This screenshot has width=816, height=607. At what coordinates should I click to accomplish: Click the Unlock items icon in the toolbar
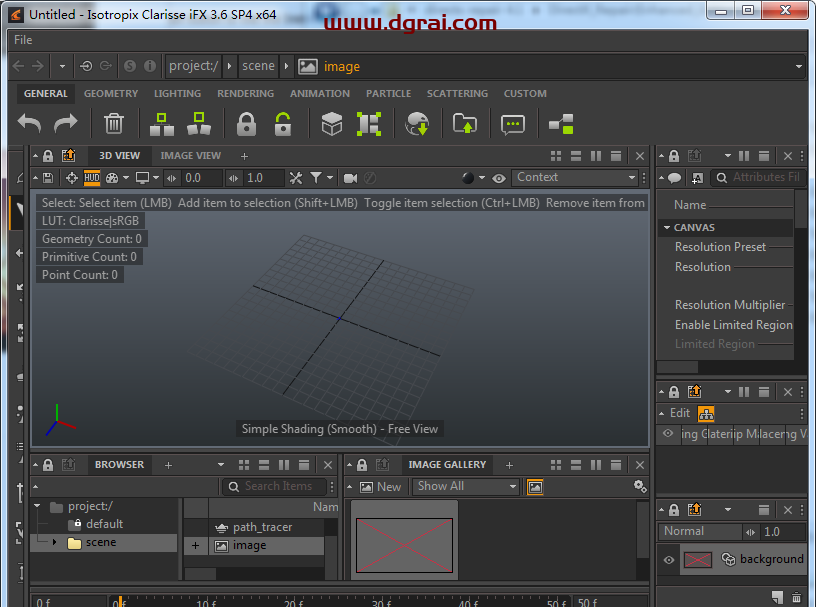(x=285, y=124)
